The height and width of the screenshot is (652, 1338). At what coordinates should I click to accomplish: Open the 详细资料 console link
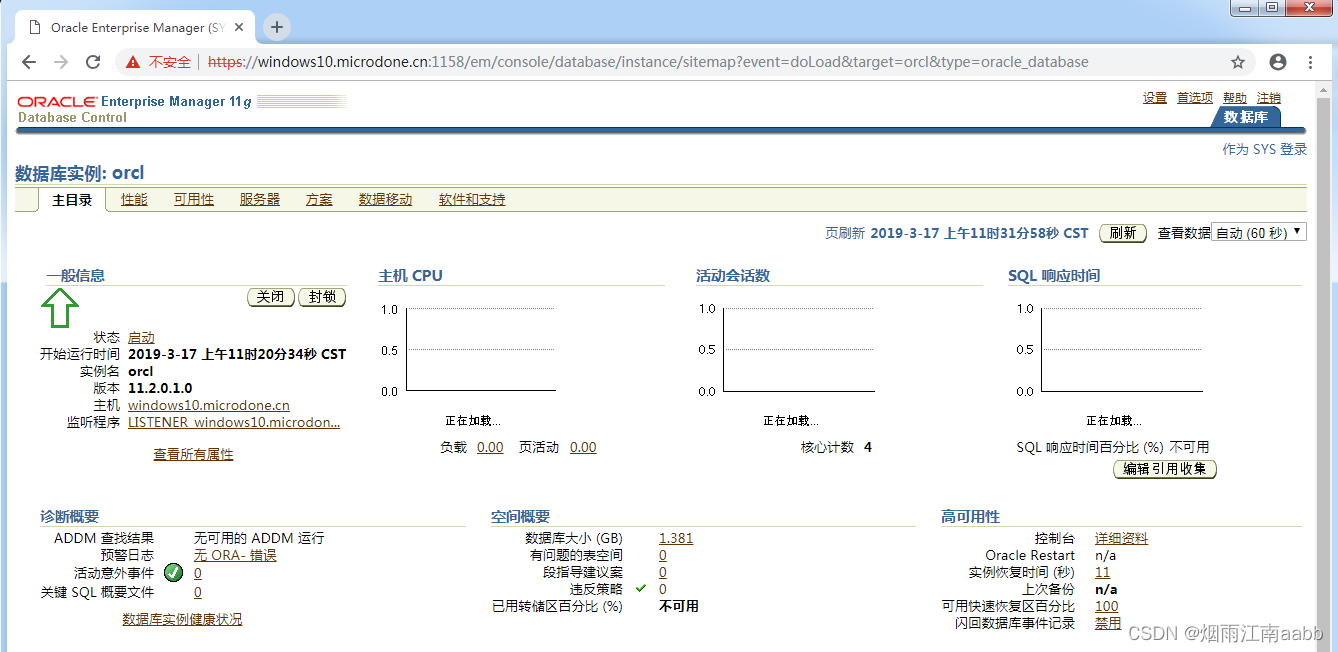[x=1121, y=538]
